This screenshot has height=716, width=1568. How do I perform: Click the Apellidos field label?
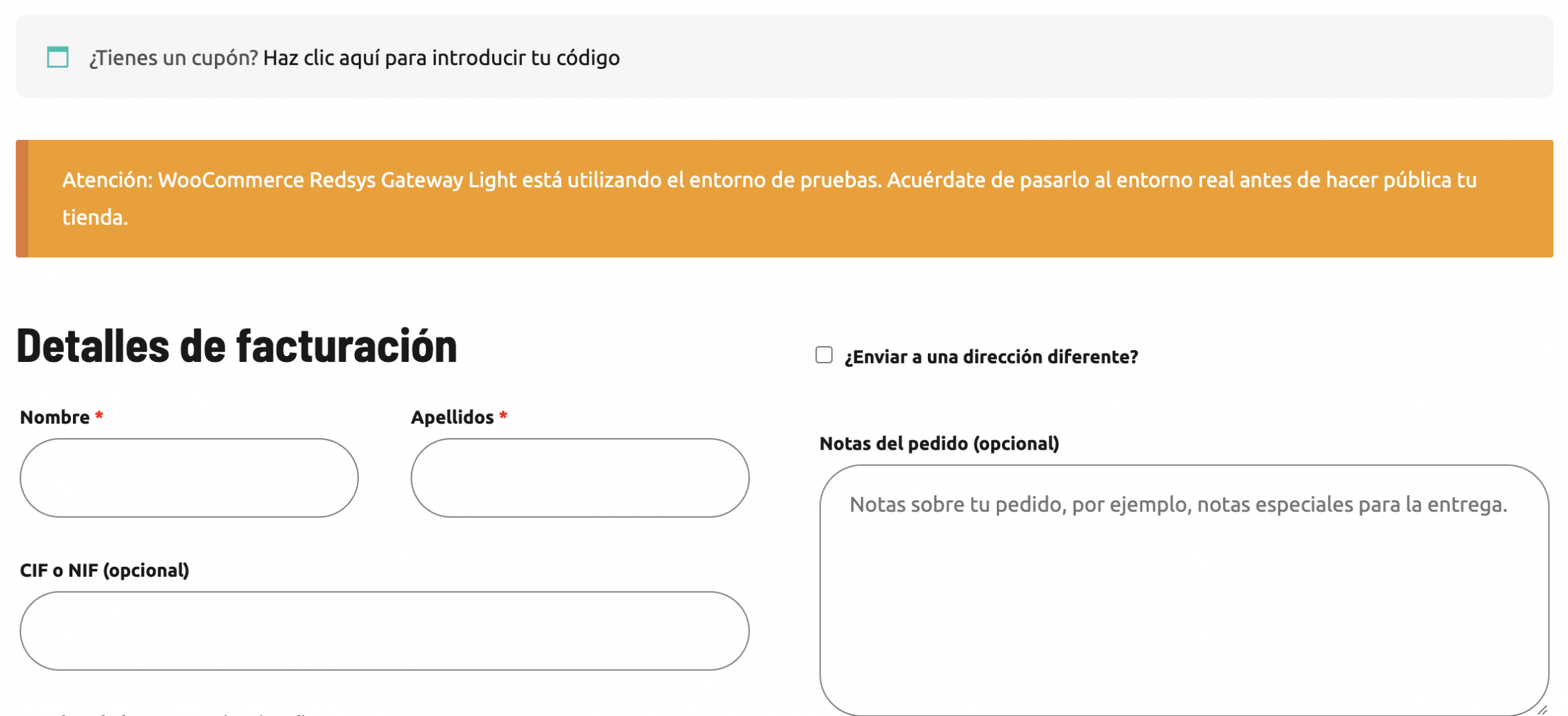(452, 417)
